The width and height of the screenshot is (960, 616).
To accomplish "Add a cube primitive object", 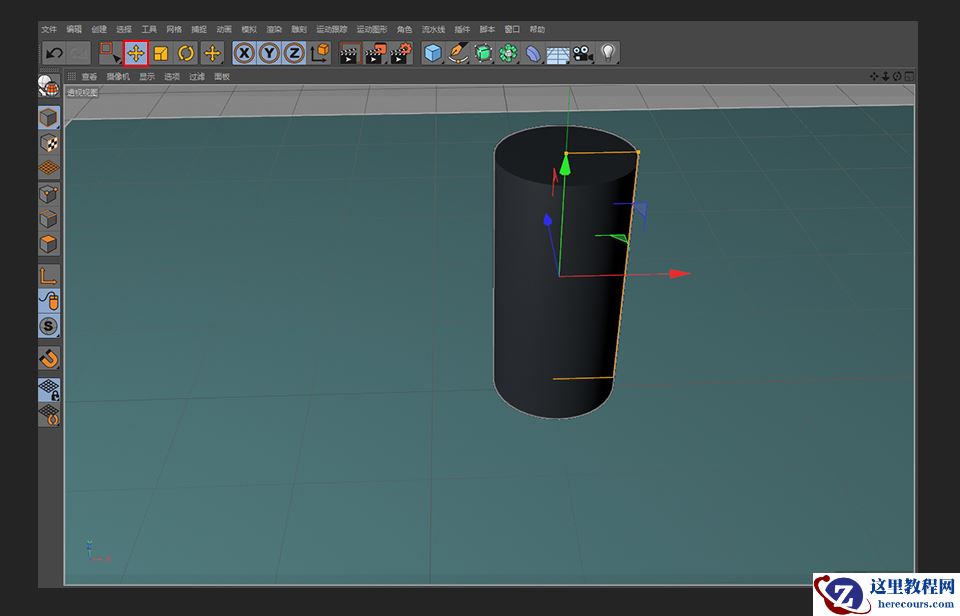I will pos(432,53).
